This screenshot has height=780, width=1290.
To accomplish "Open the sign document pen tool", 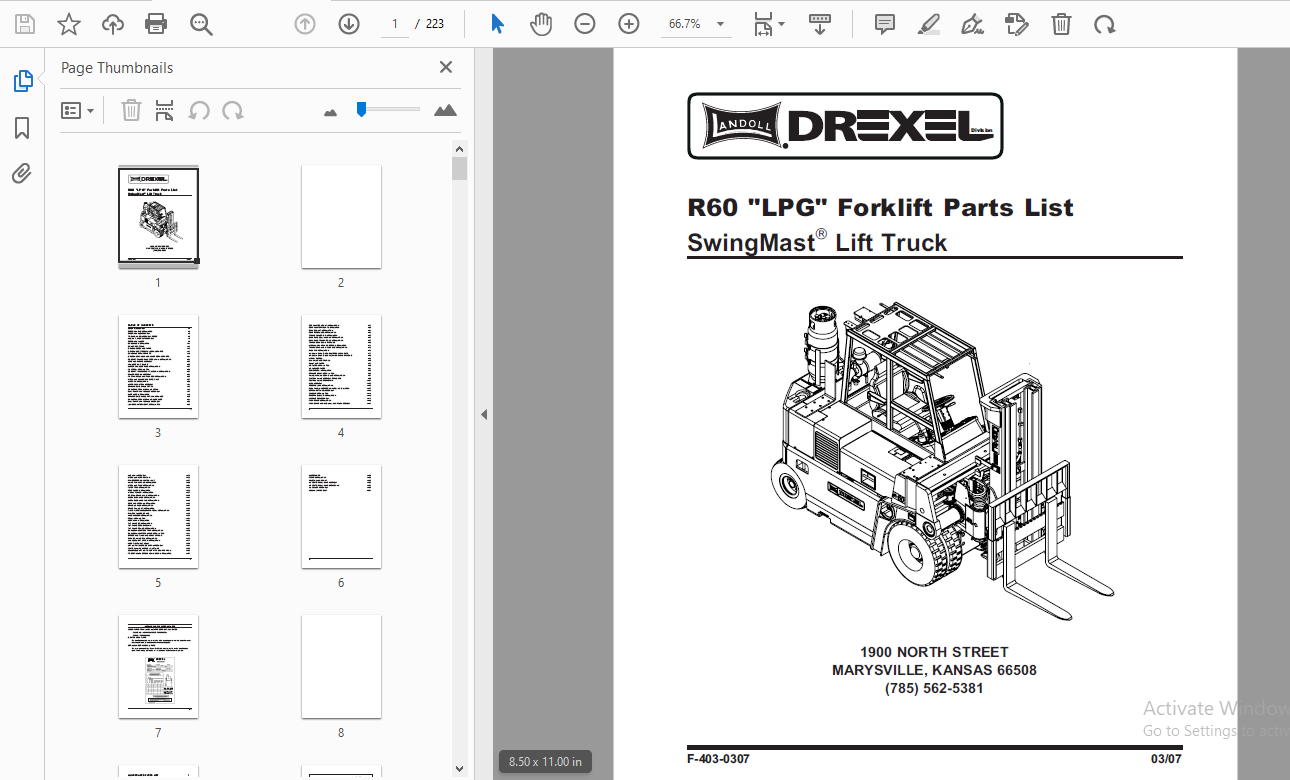I will (972, 24).
